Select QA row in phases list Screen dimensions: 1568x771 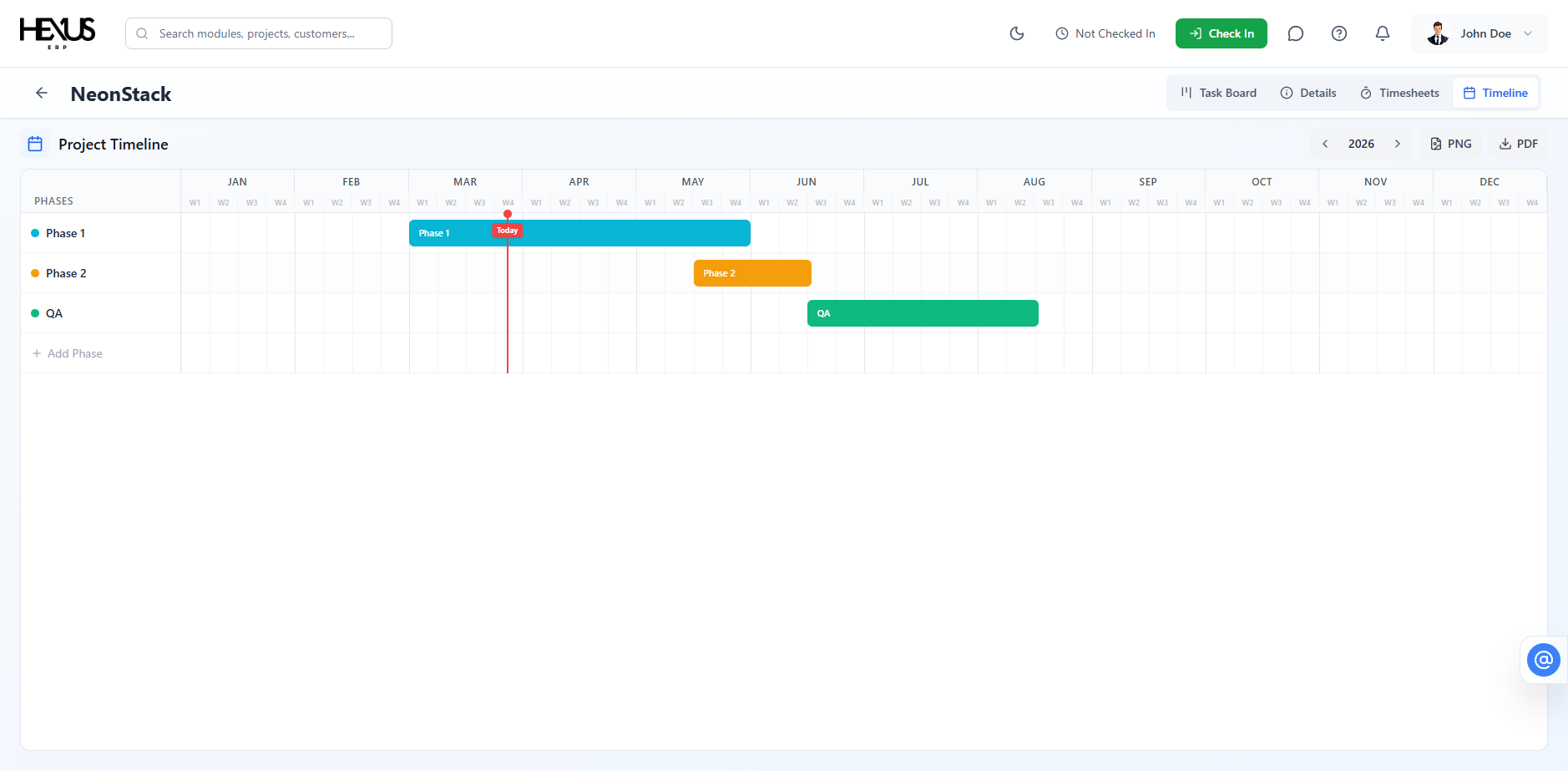pos(101,313)
